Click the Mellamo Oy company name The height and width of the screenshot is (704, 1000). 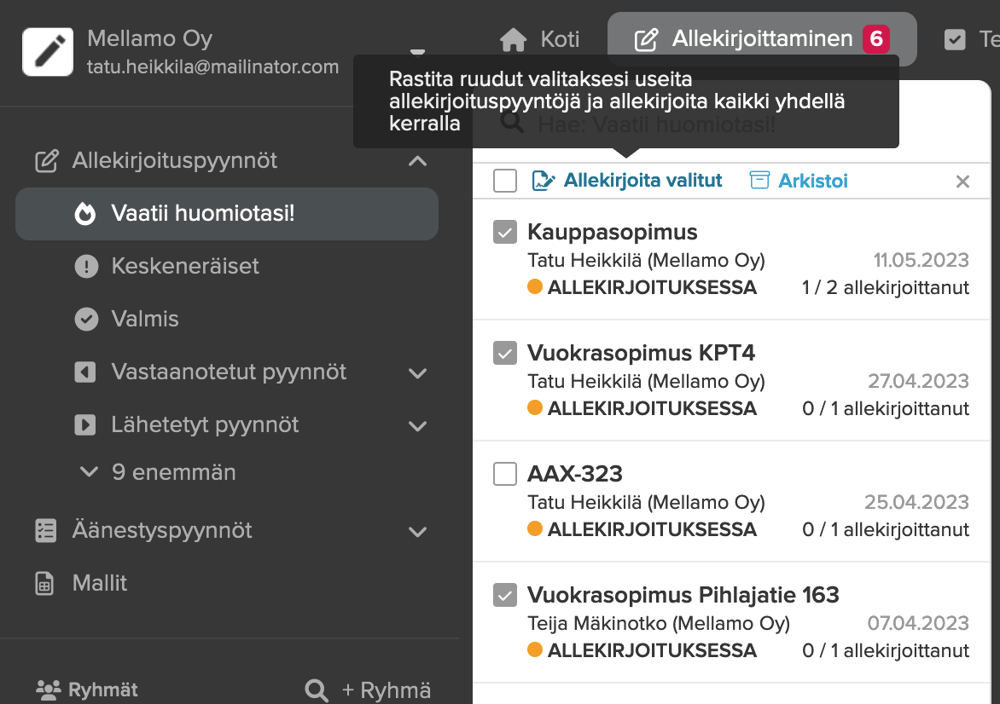click(150, 38)
